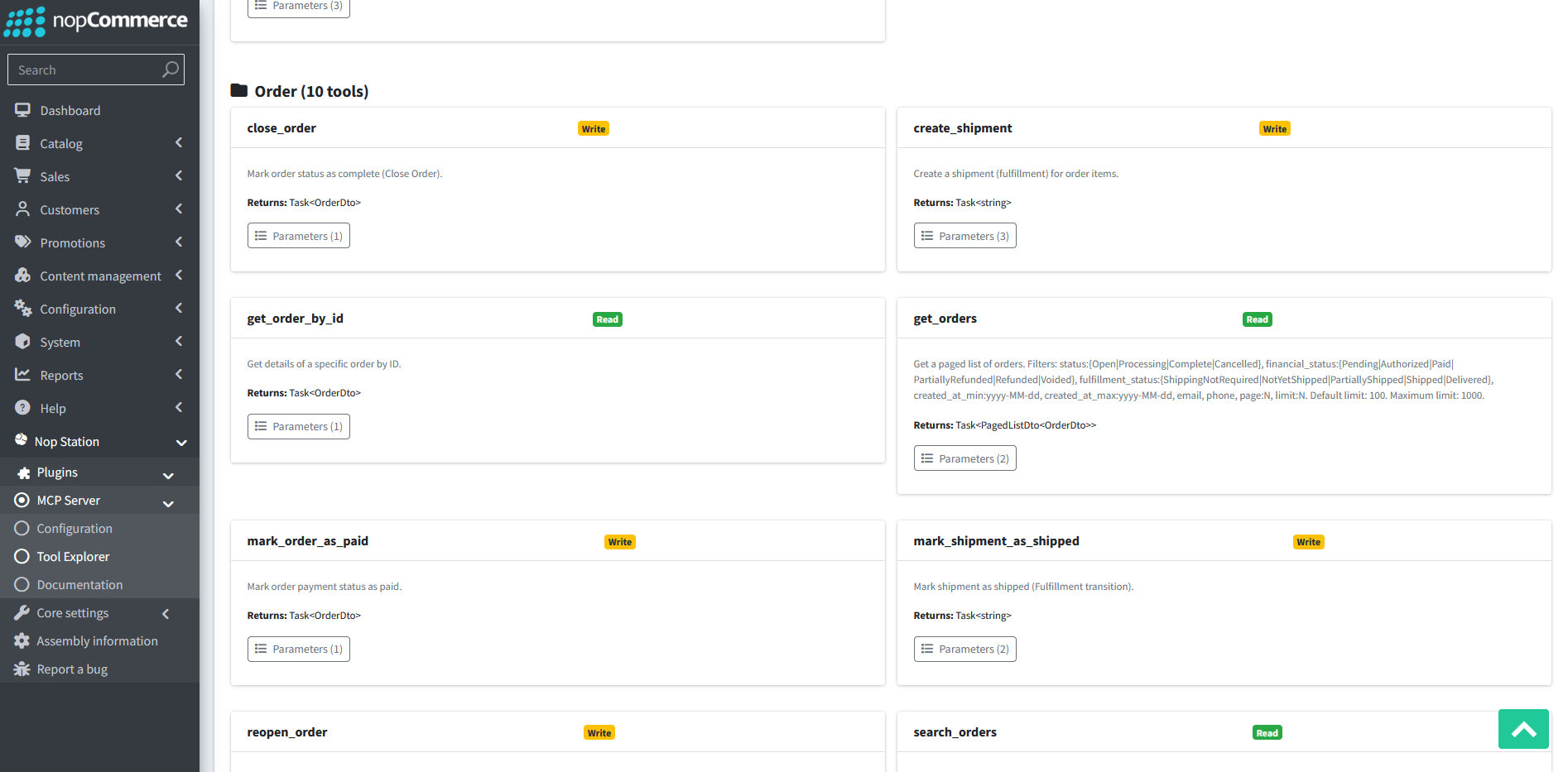Click the close_order tool title
Screen dimensions: 1568x772
[x=281, y=128]
